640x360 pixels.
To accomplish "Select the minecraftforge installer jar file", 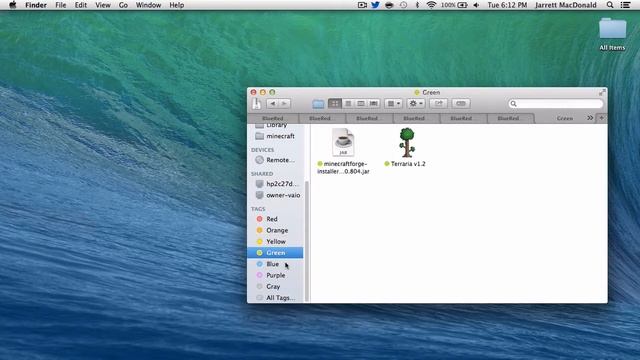I will (343, 151).
